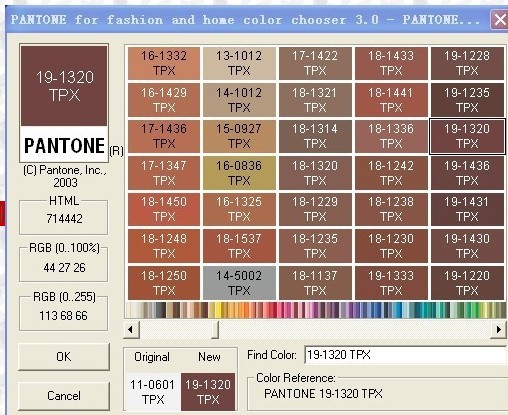The width and height of the screenshot is (508, 415).
Task: Select swatch 18-1238 TPX
Action: pyautogui.click(x=391, y=209)
